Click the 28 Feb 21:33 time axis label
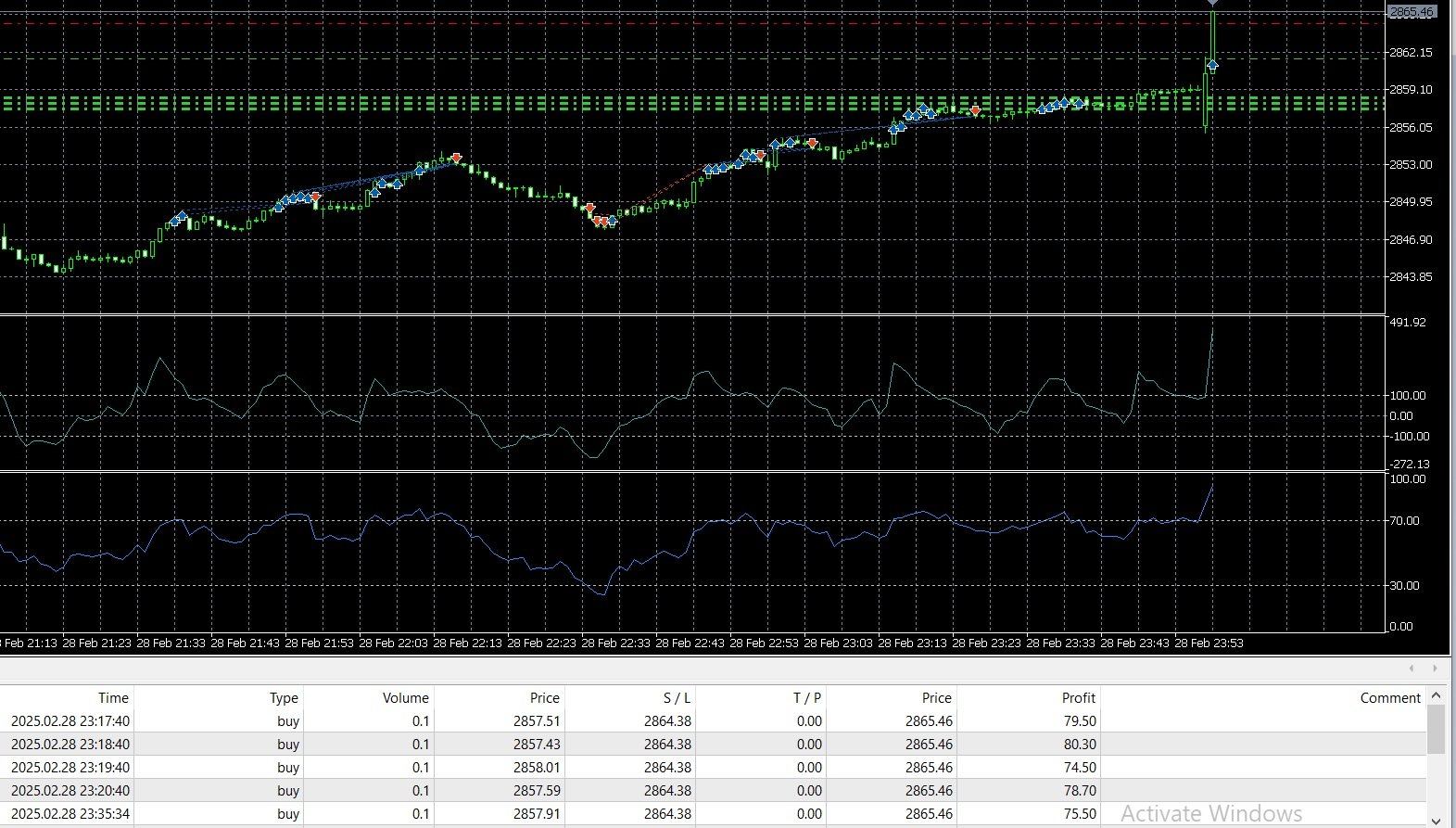The height and width of the screenshot is (828, 1456). pos(171,643)
